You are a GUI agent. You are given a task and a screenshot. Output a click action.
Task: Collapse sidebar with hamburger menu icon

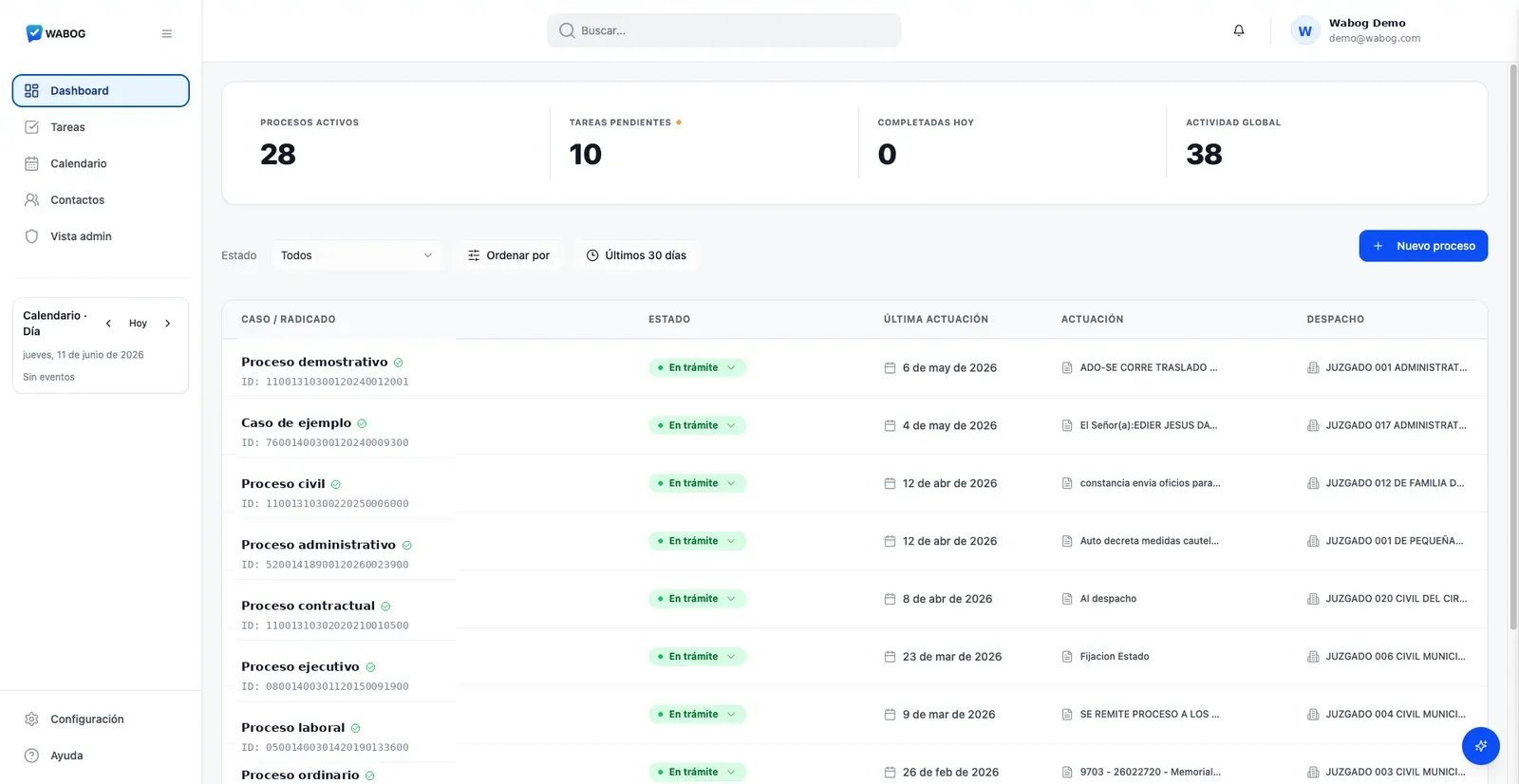[x=167, y=33]
